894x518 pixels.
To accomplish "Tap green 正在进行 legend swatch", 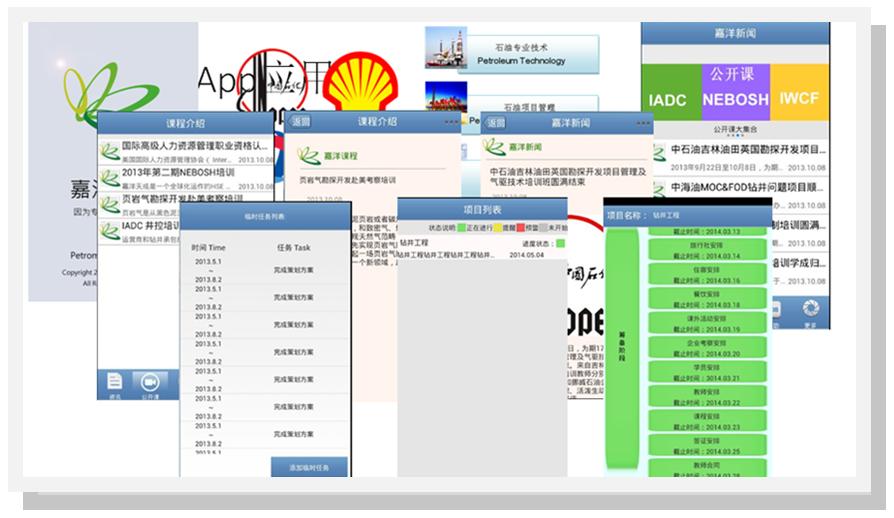I will tap(461, 228).
